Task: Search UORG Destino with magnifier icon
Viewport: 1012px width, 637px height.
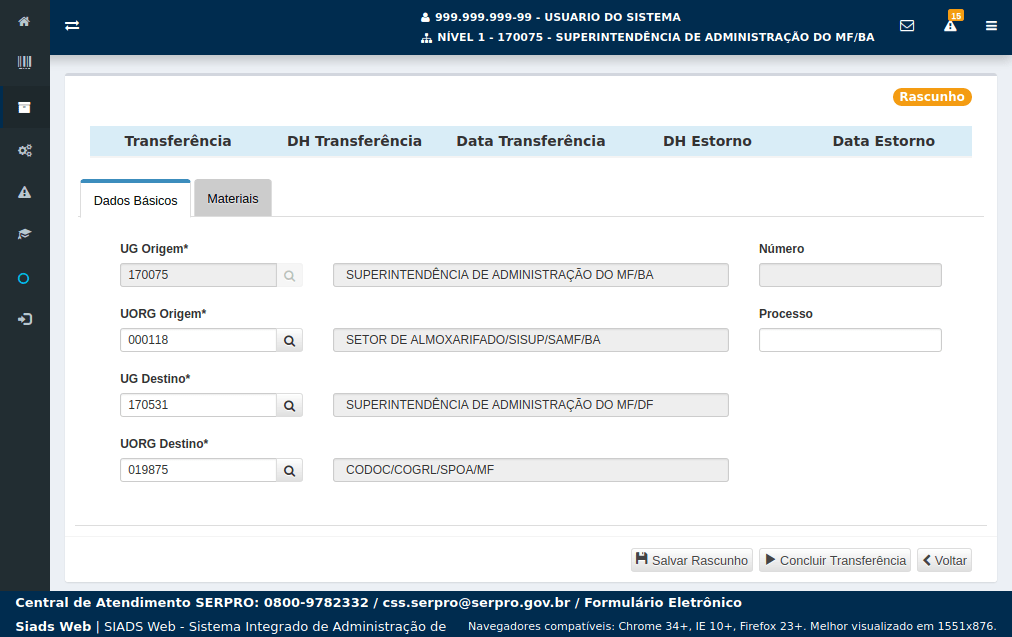Action: click(290, 470)
